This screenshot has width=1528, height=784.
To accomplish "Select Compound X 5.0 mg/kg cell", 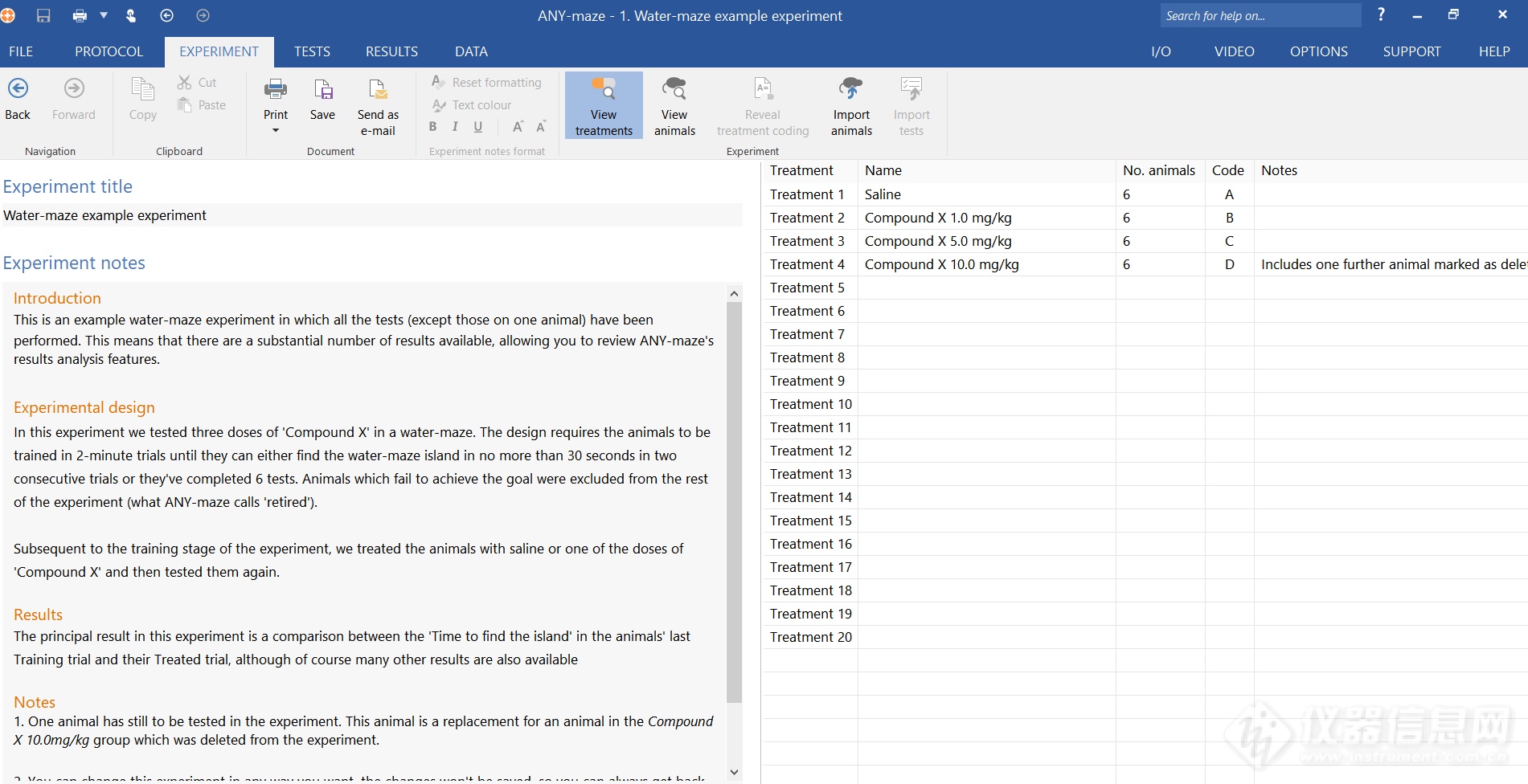I will 986,241.
